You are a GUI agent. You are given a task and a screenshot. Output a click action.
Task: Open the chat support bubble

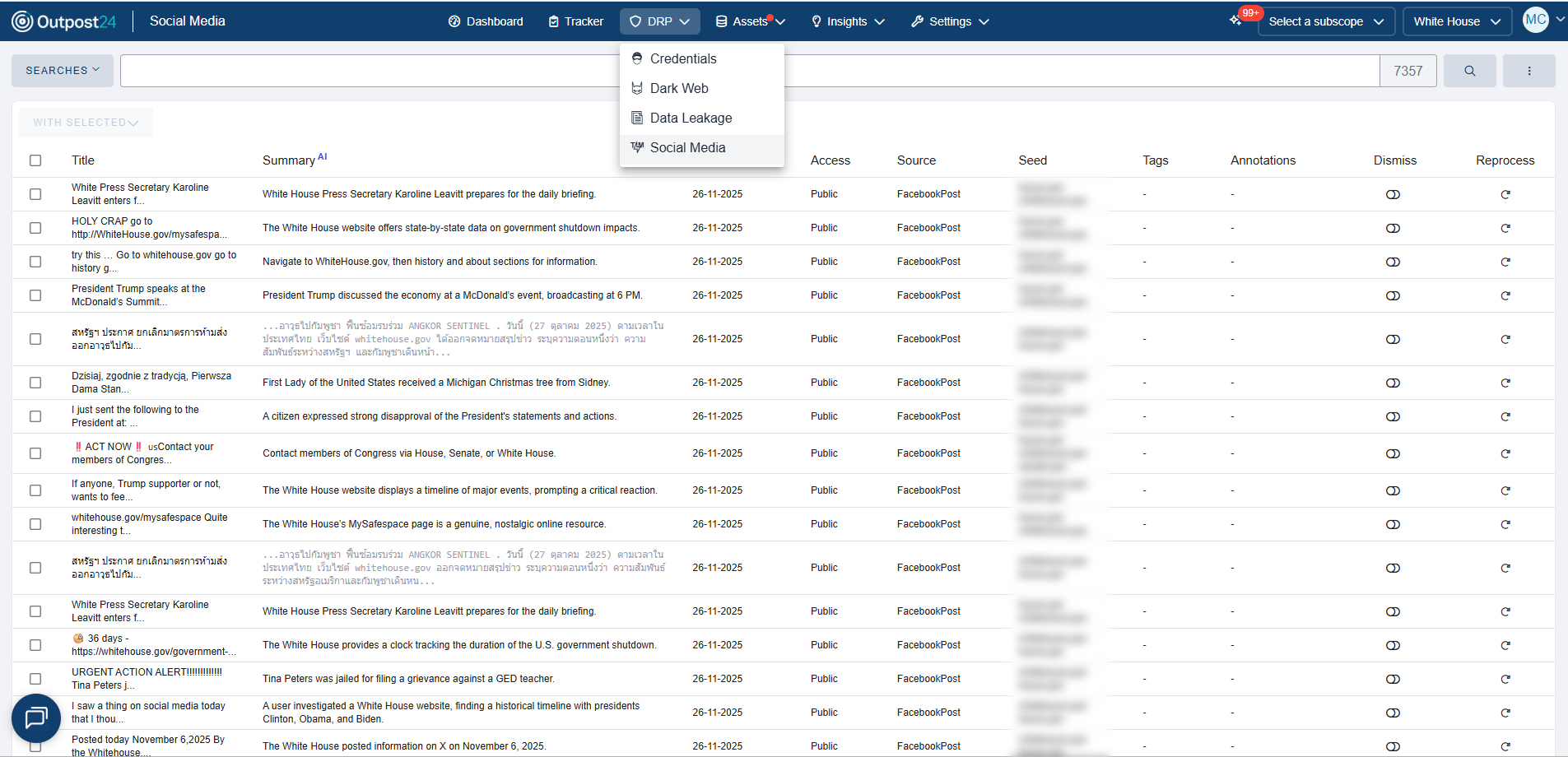pos(36,718)
